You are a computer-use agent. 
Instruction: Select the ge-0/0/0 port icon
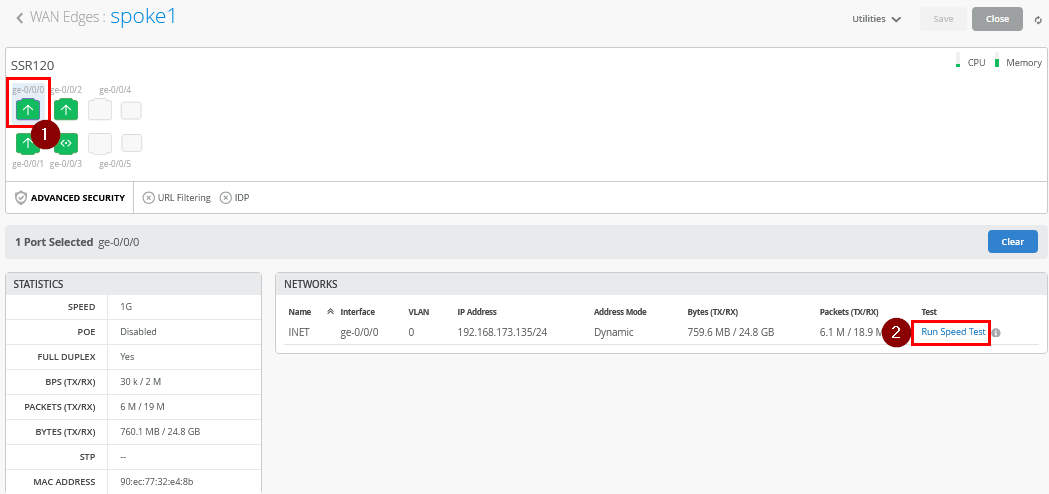click(28, 109)
